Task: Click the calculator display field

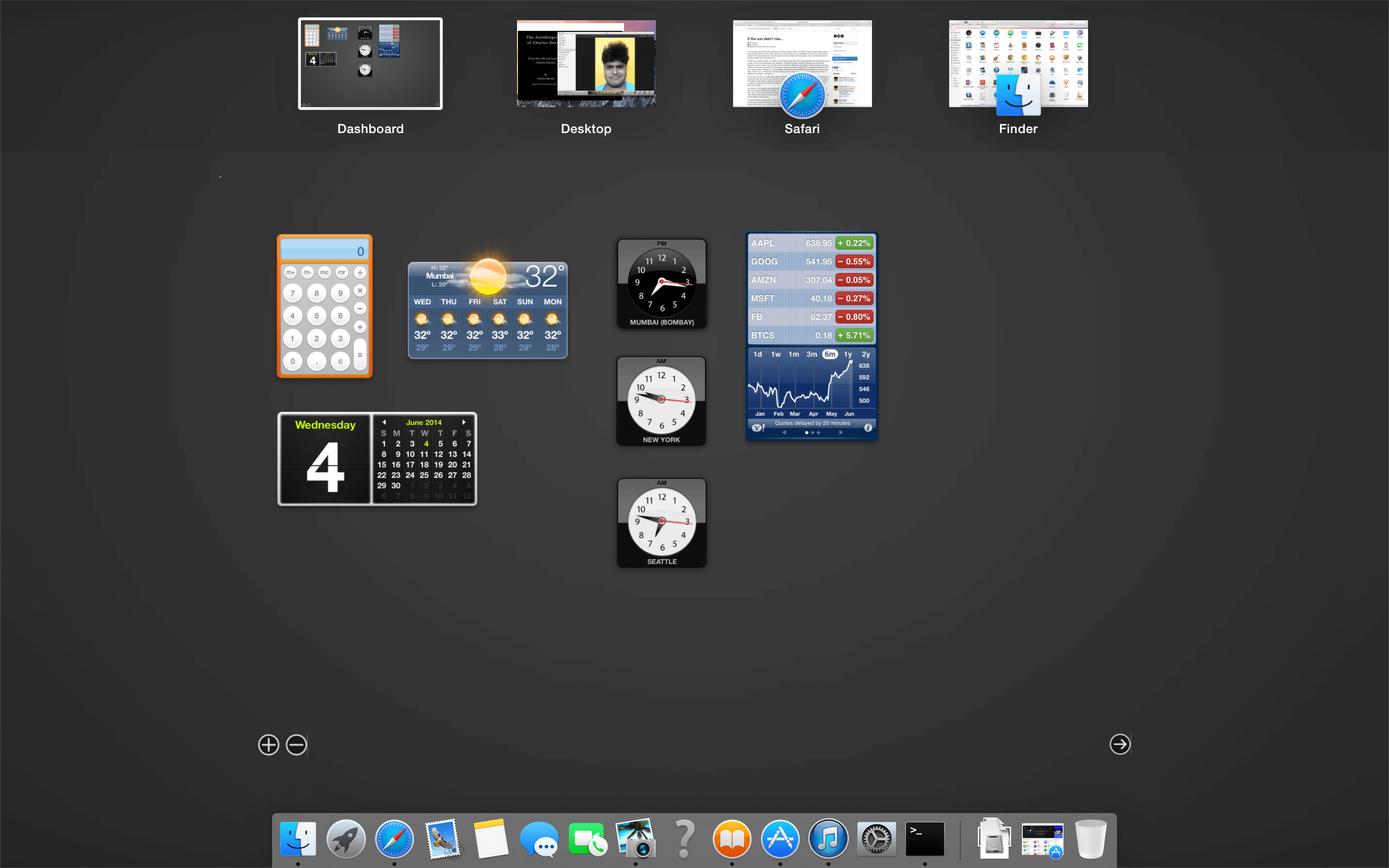Action: [x=324, y=250]
